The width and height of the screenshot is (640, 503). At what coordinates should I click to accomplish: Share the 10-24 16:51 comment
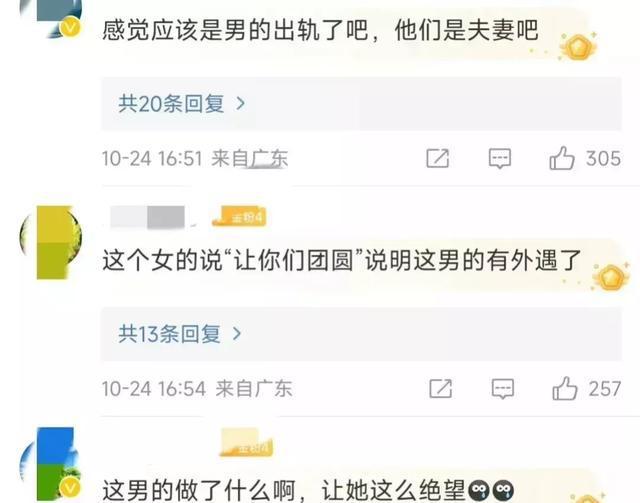[x=438, y=158]
